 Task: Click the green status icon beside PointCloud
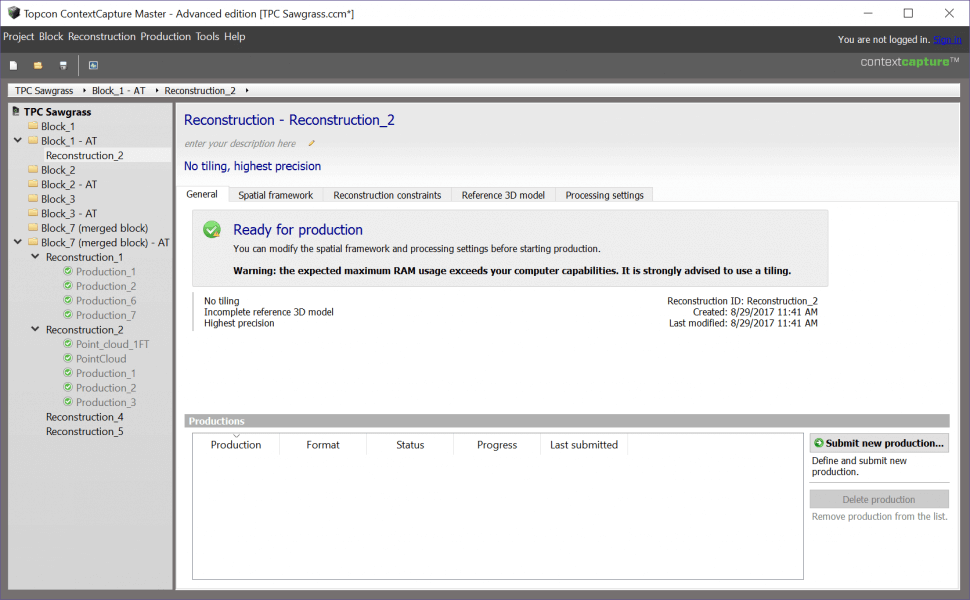click(x=68, y=358)
